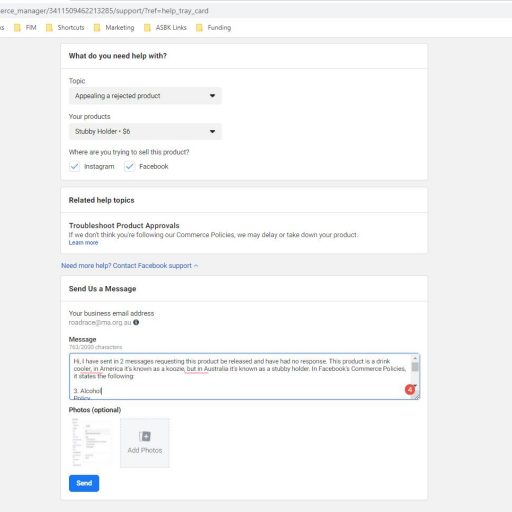The height and width of the screenshot is (512, 512).
Task: Click the Add Photos tile
Action: click(145, 443)
